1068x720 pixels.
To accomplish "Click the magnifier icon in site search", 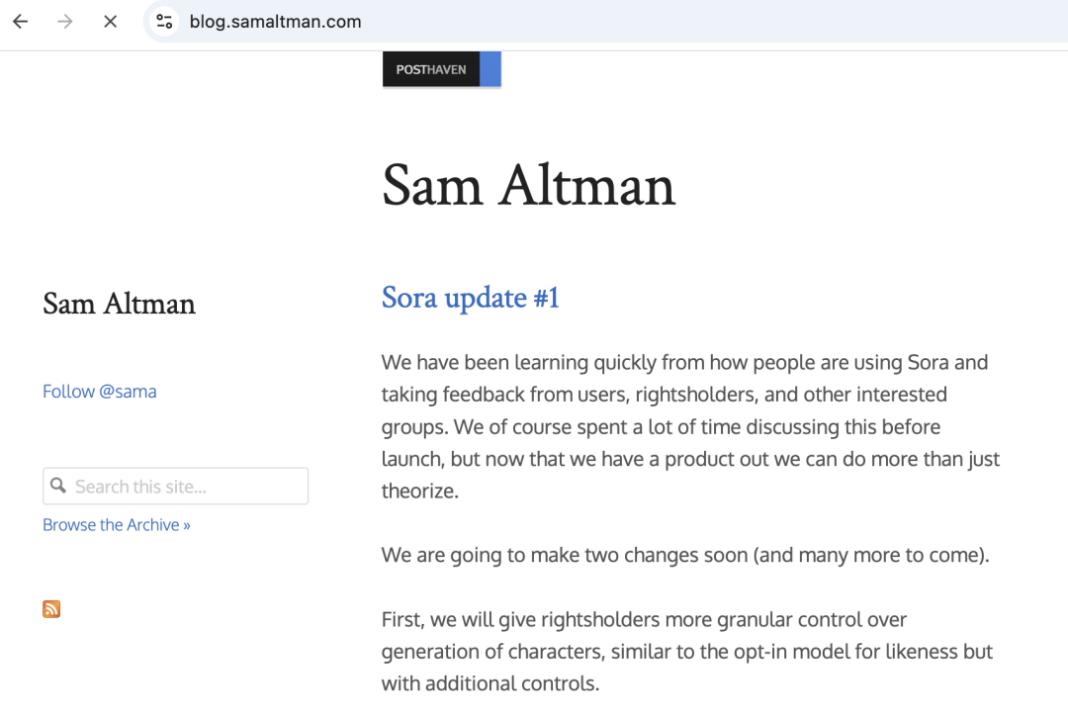I will click(59, 486).
